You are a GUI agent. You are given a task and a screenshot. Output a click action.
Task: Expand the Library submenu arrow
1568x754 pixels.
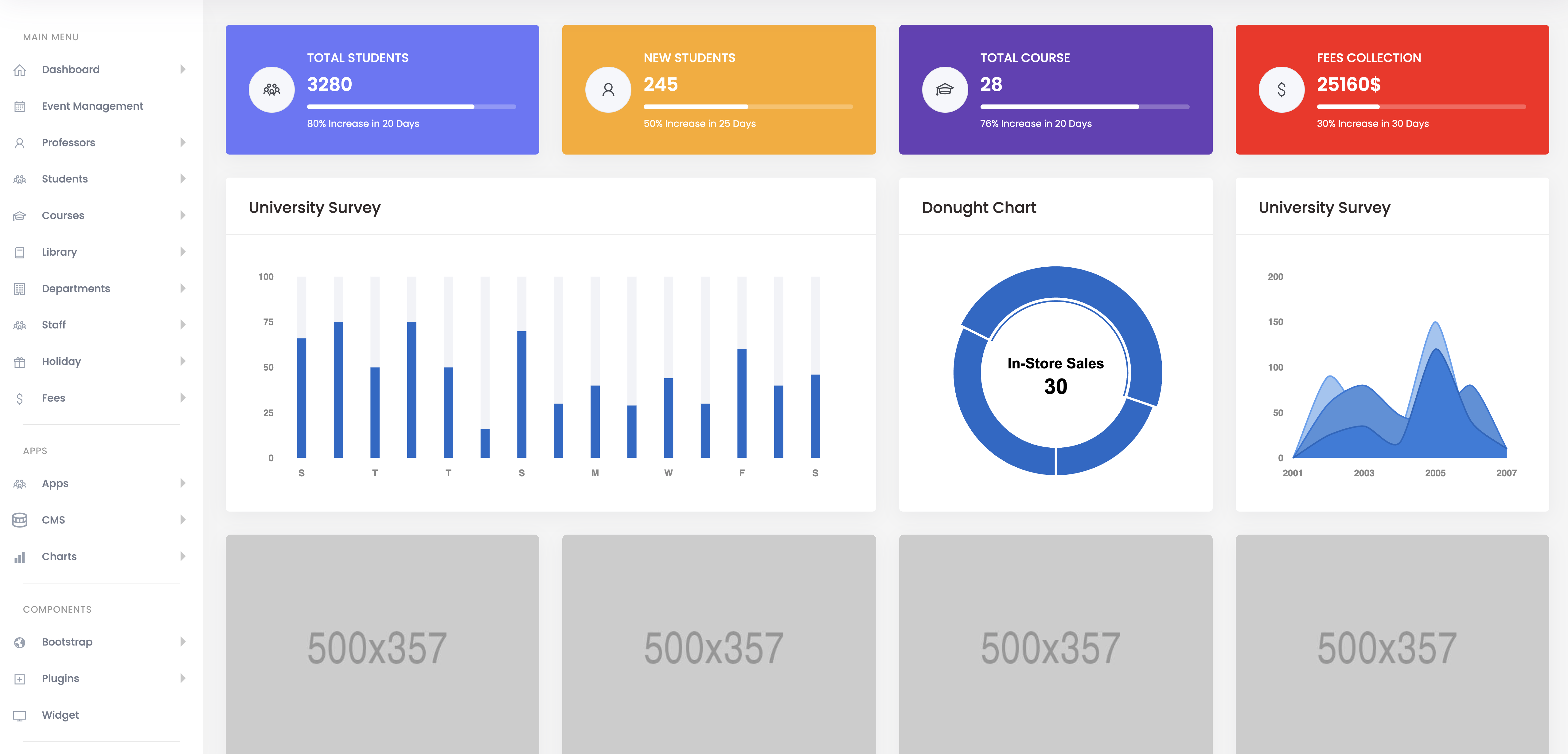pos(183,252)
